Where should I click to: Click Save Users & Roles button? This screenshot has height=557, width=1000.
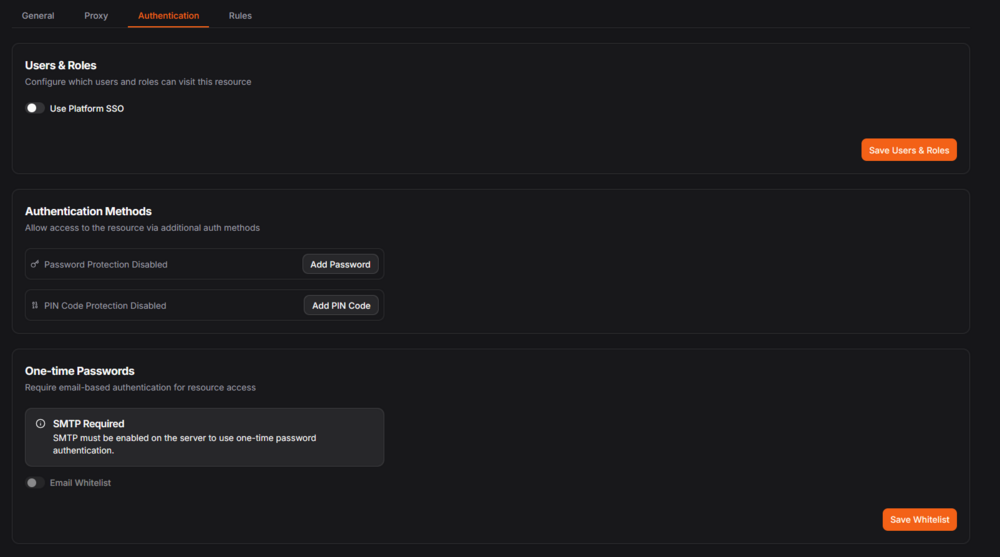point(908,150)
